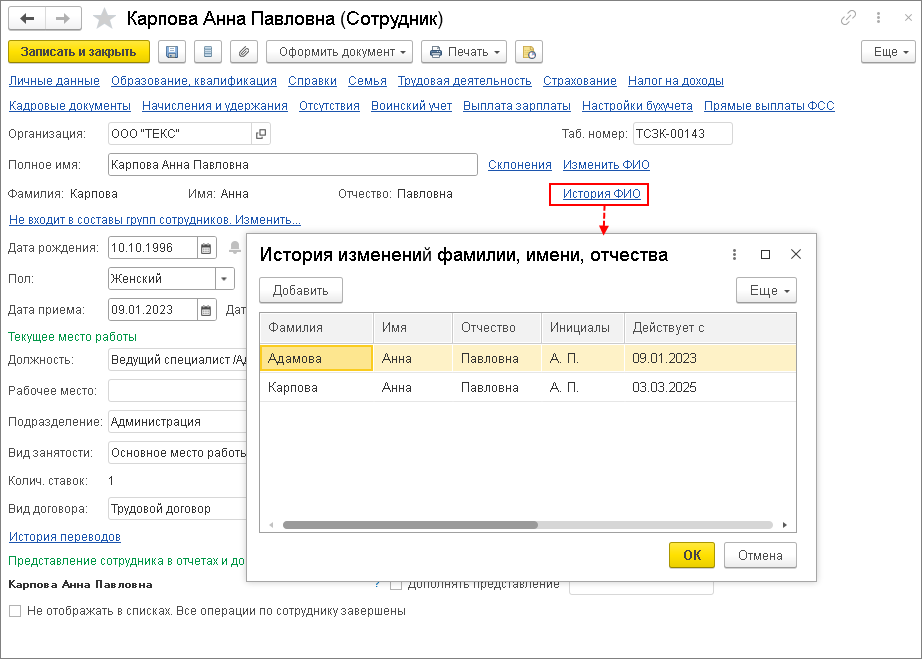The height and width of the screenshot is (659, 922).
Task: Go to 'Семья' section
Action: [368, 81]
